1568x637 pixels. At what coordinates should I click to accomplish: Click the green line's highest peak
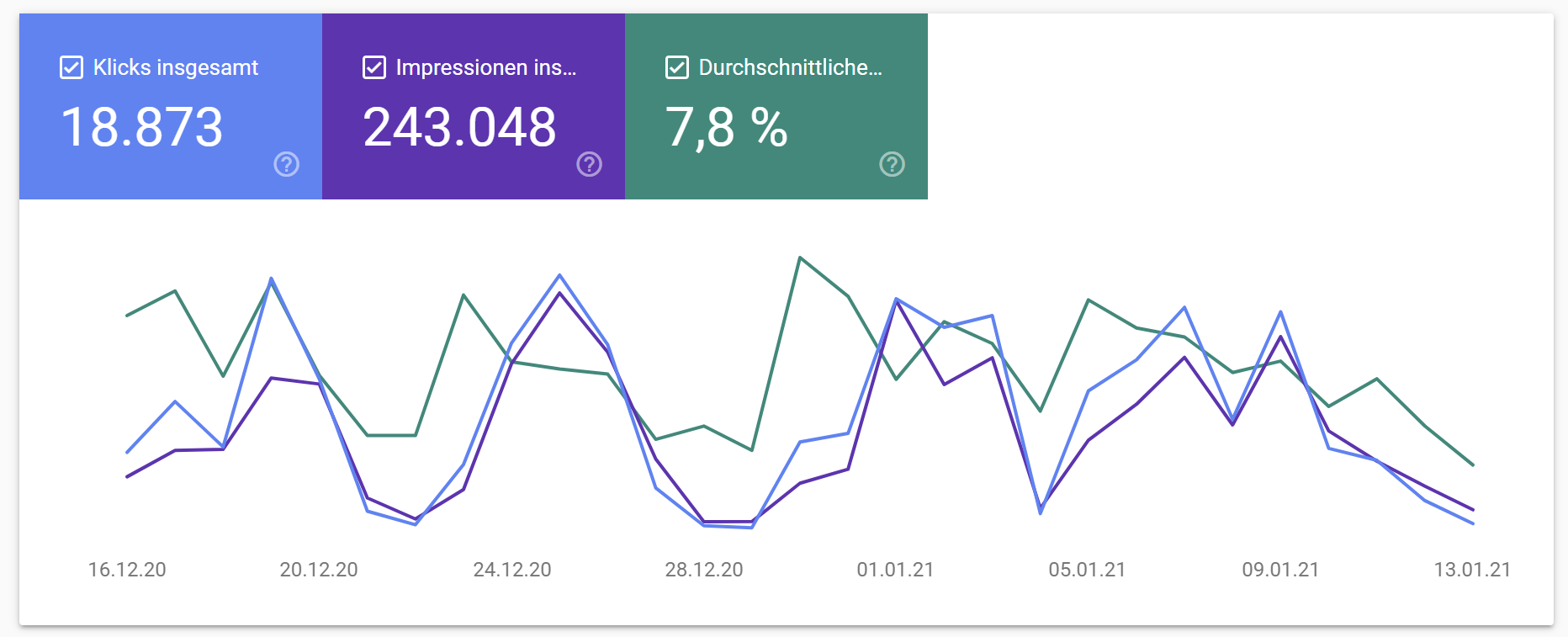pyautogui.click(x=800, y=257)
